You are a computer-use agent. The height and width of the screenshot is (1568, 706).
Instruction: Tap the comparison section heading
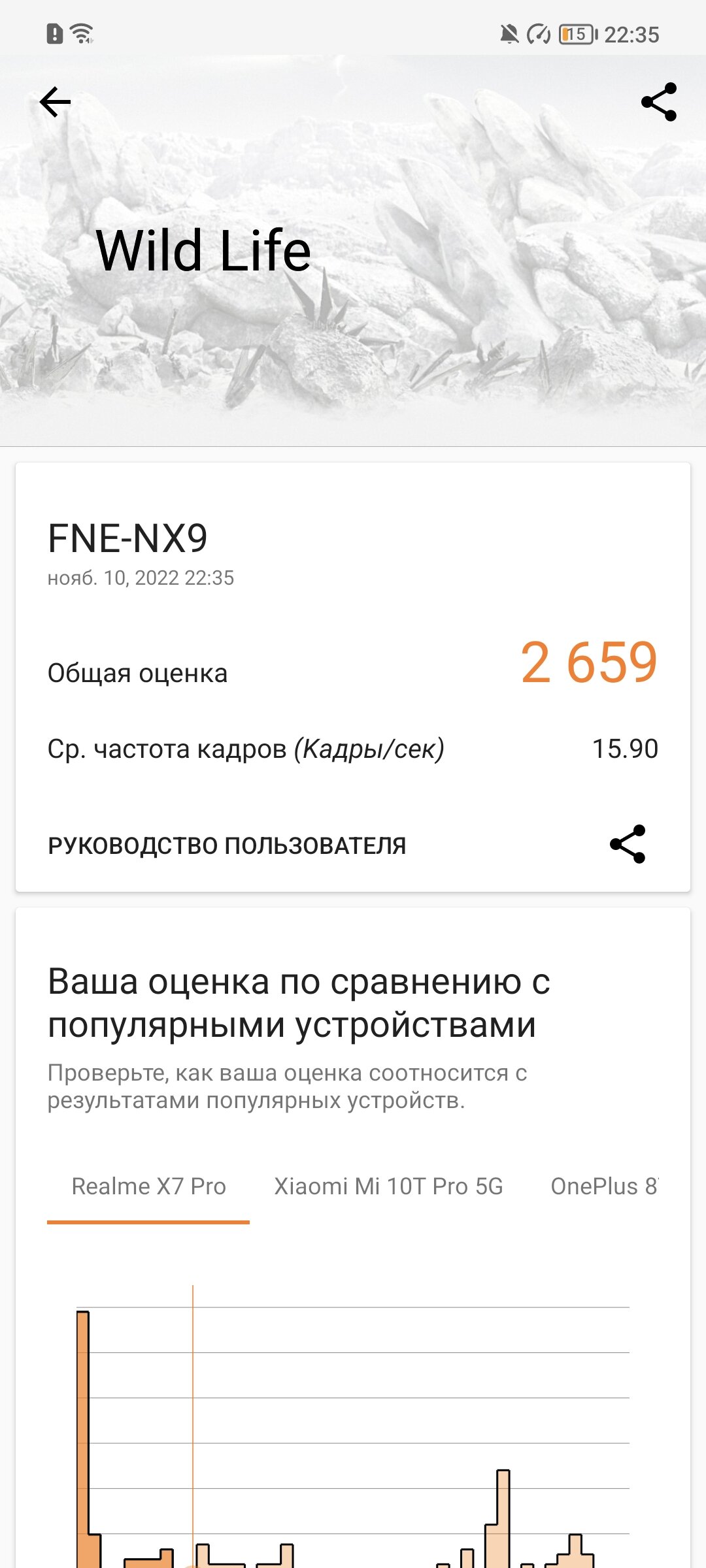[299, 1002]
